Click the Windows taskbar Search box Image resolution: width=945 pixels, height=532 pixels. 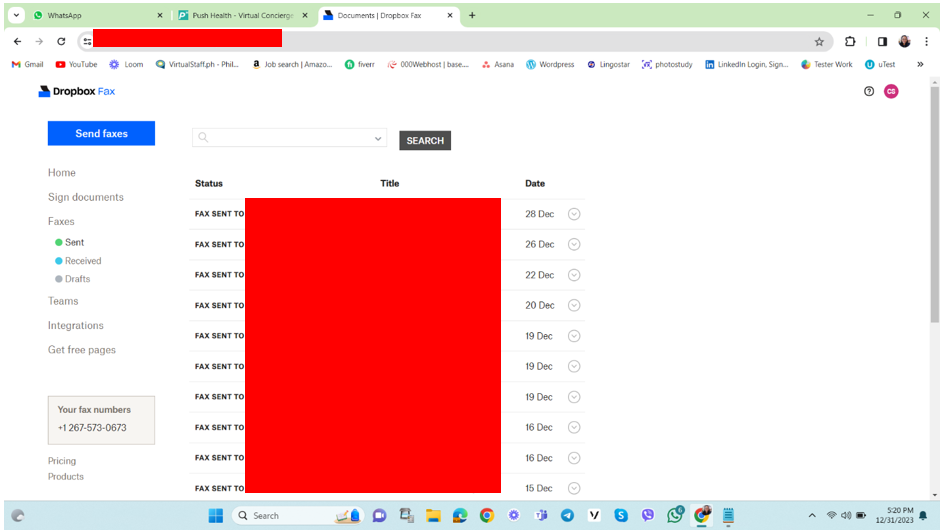(298, 516)
